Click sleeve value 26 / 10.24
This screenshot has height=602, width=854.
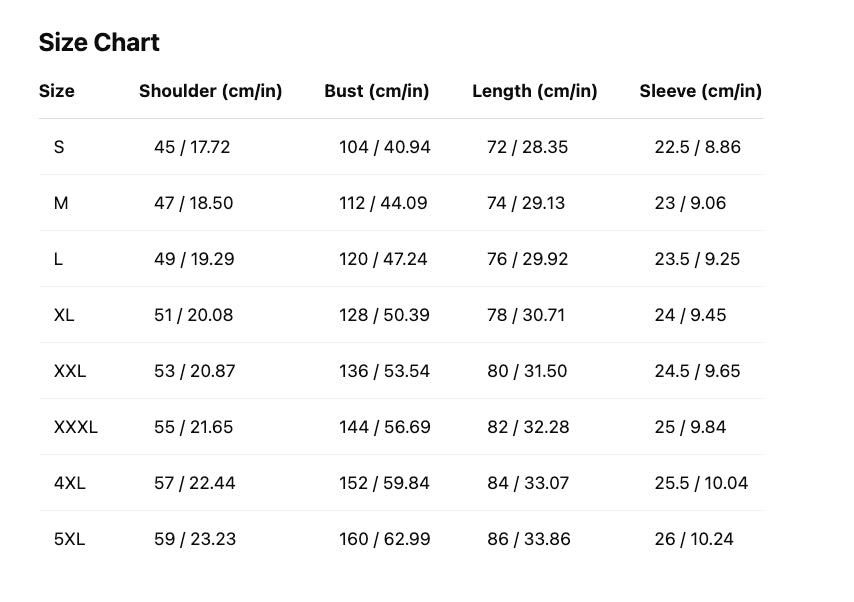coord(694,539)
